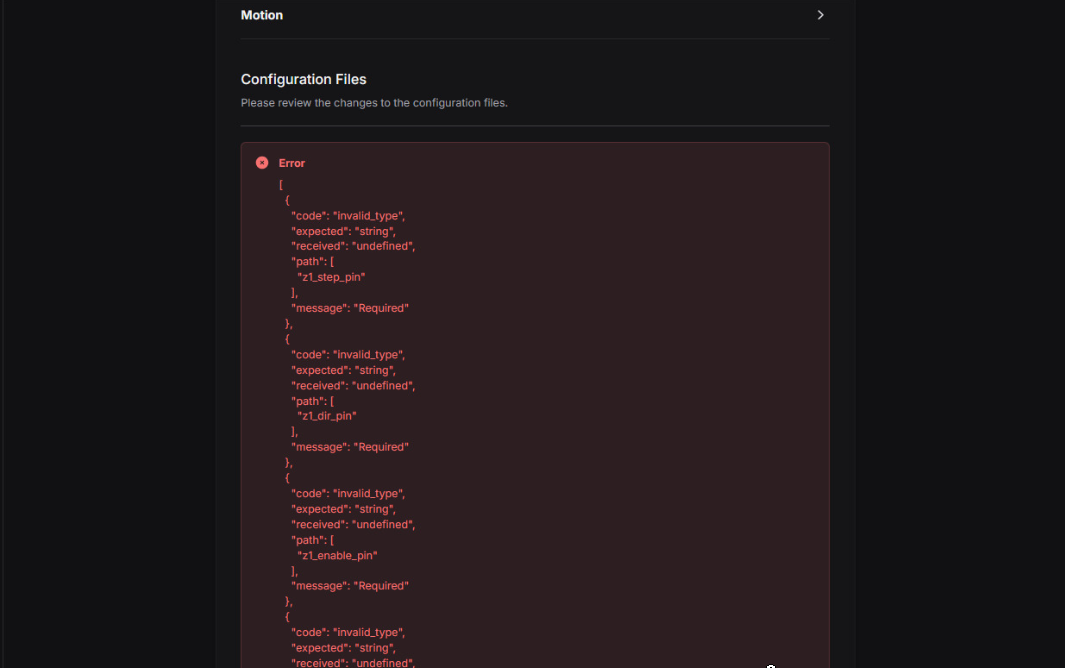
Task: Expand the Motion section chevron
Action: pos(820,15)
